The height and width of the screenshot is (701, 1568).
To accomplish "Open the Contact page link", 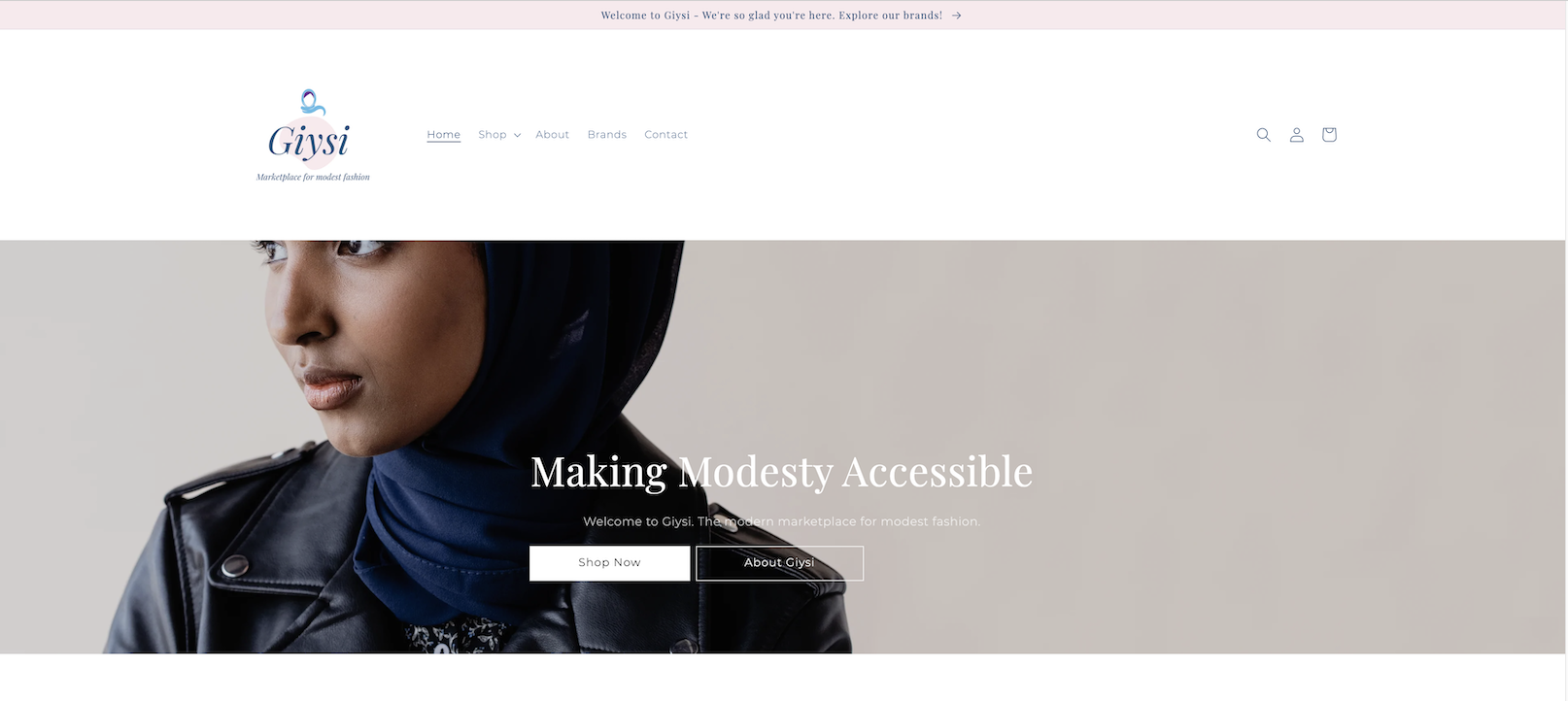I will tap(665, 135).
